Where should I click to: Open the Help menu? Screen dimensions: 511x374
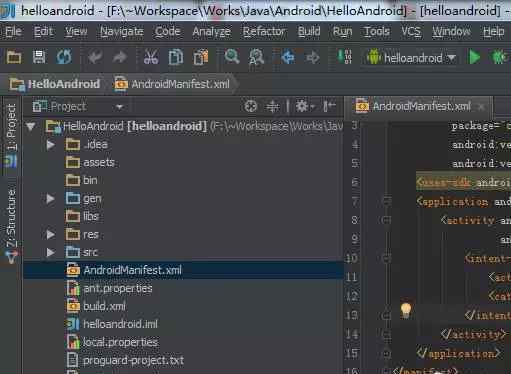494,32
